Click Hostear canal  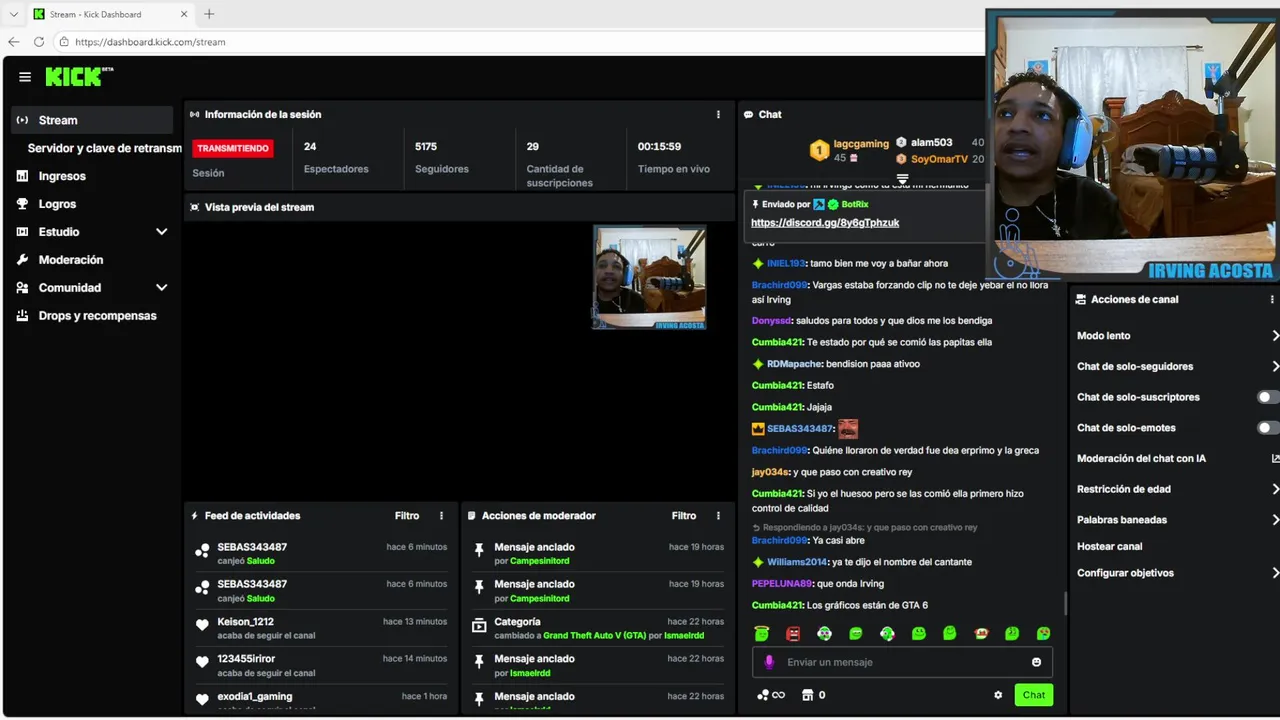1109,547
